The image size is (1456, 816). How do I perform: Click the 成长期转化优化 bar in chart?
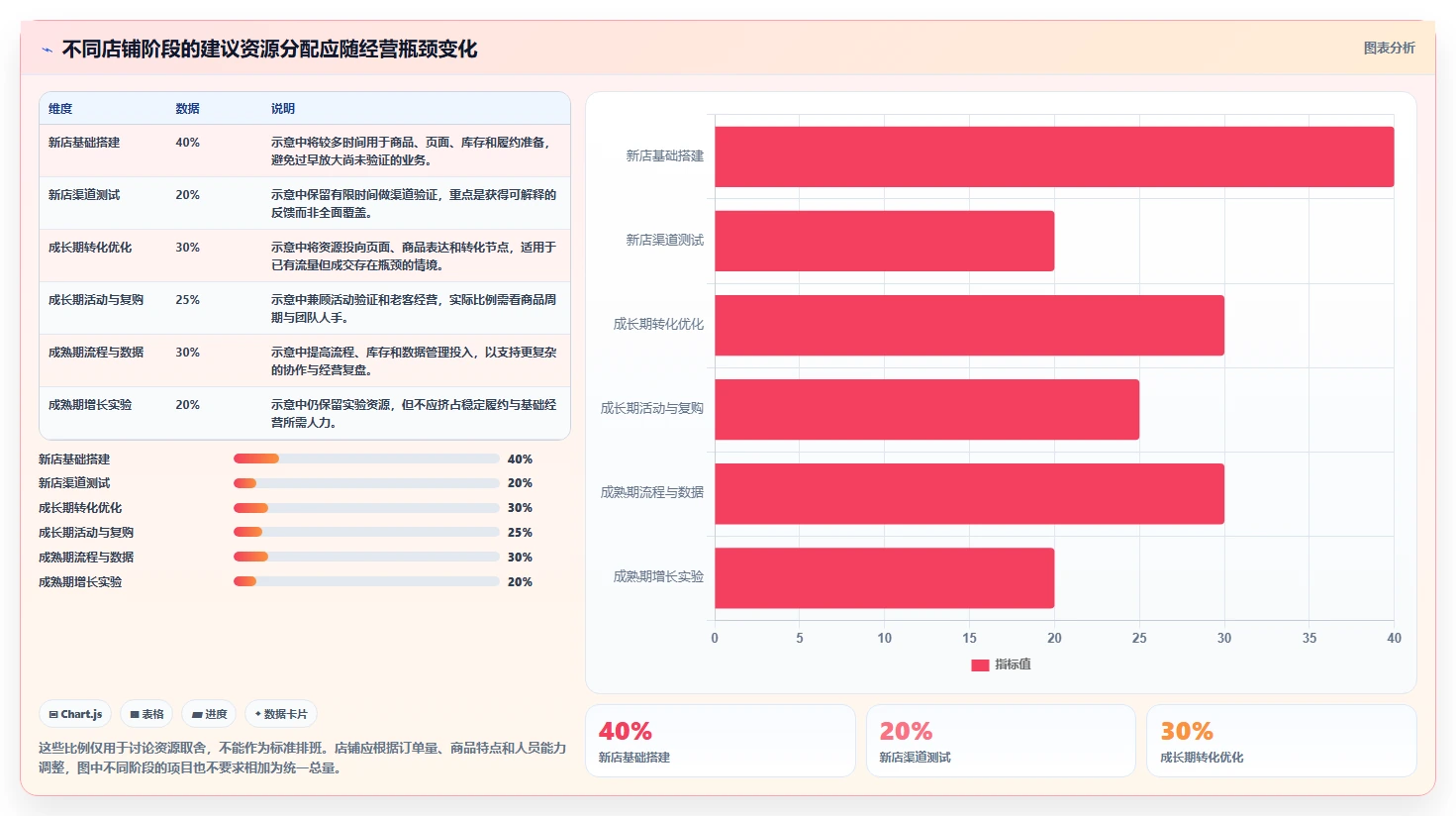(970, 325)
